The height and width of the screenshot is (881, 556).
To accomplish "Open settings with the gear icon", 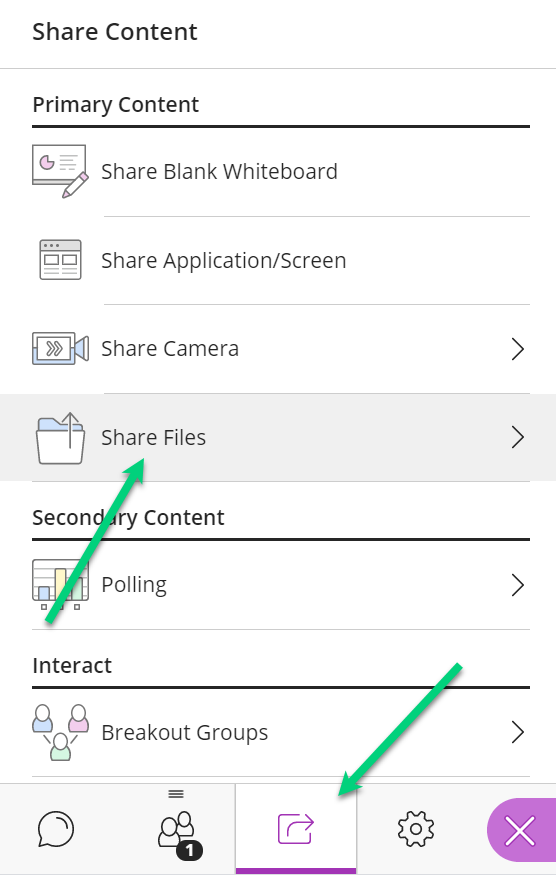I will click(416, 829).
